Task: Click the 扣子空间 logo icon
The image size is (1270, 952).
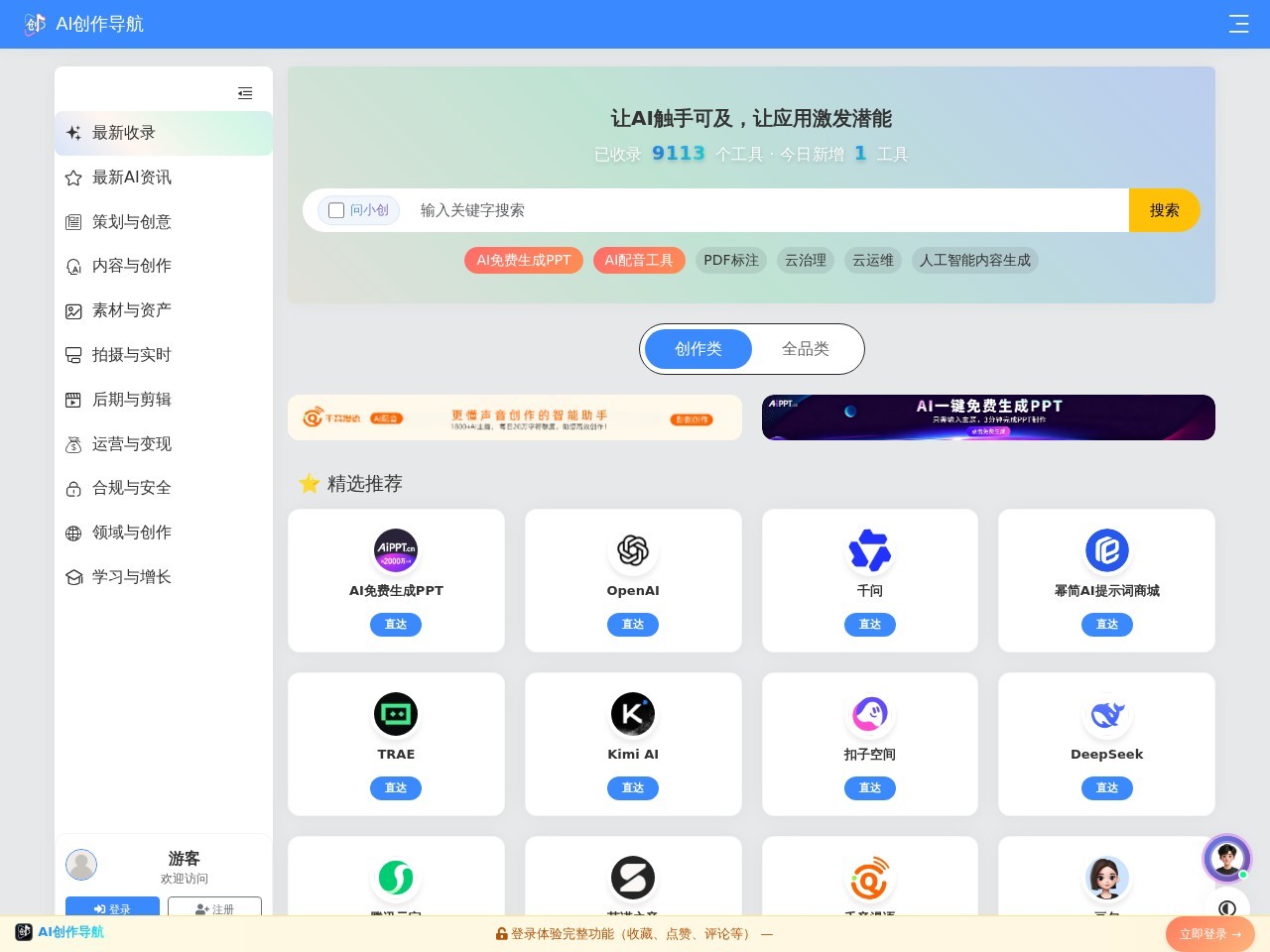Action: (870, 714)
